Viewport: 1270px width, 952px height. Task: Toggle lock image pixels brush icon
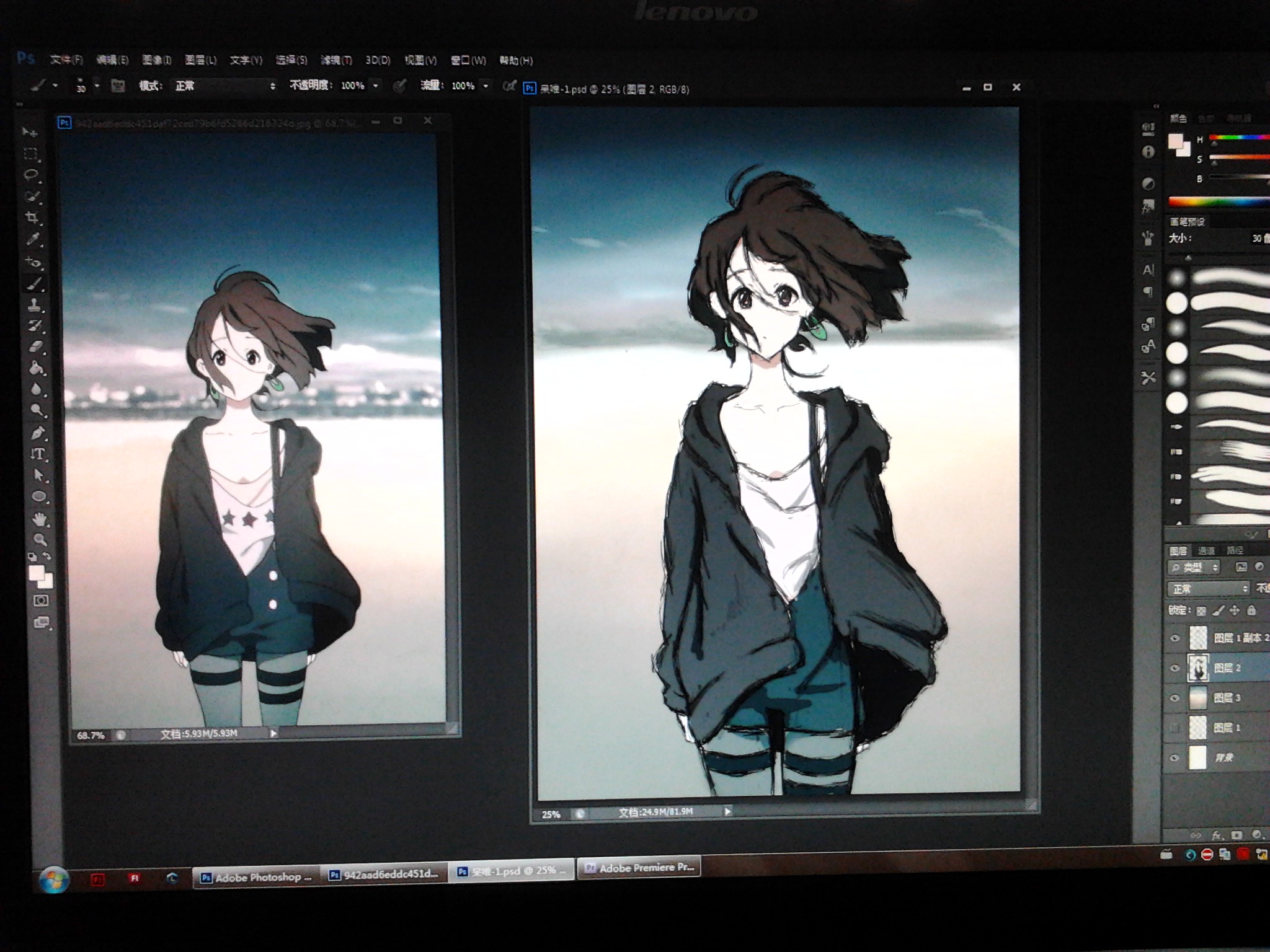click(1217, 610)
